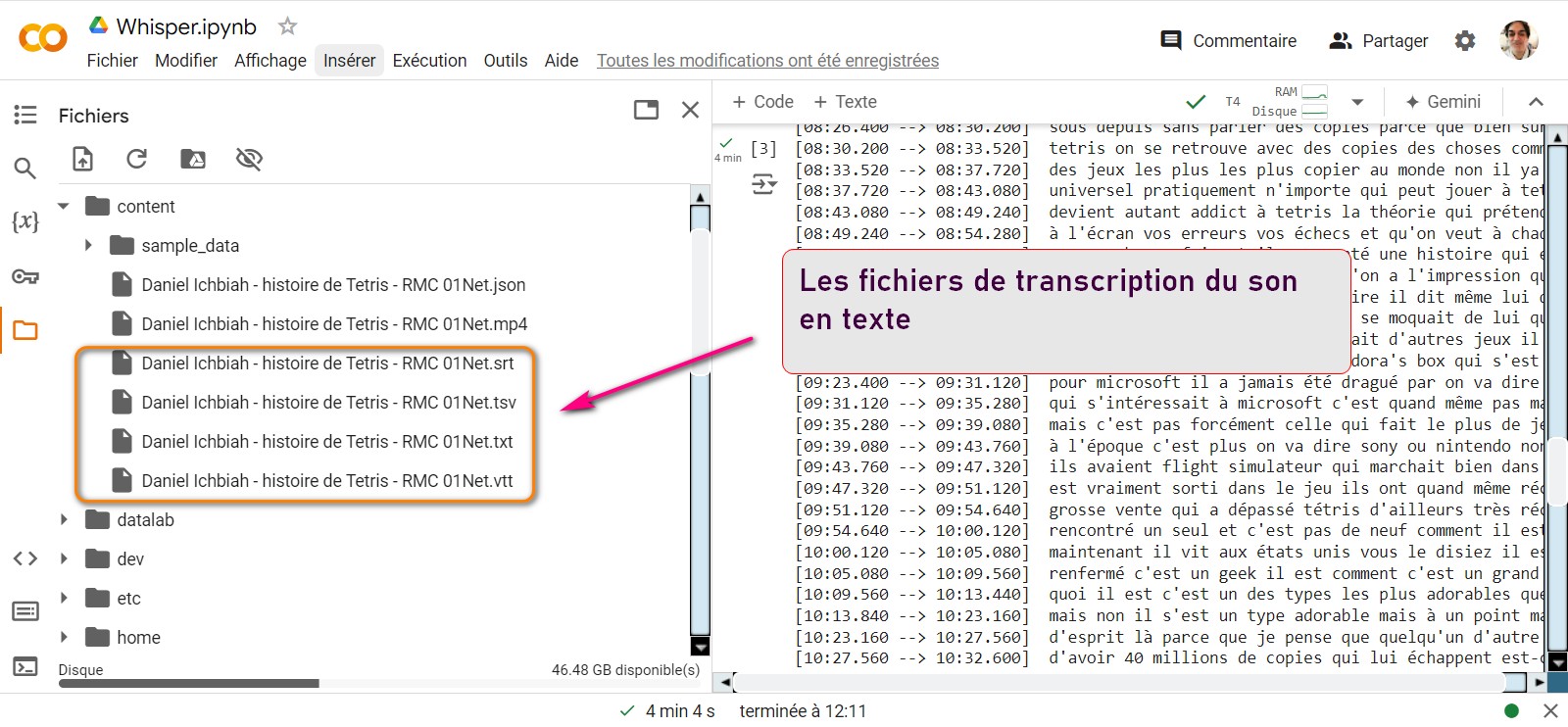Screen dimensions: 1568x727
Task: Collapse the header with the chevron up
Action: pyautogui.click(x=1536, y=102)
